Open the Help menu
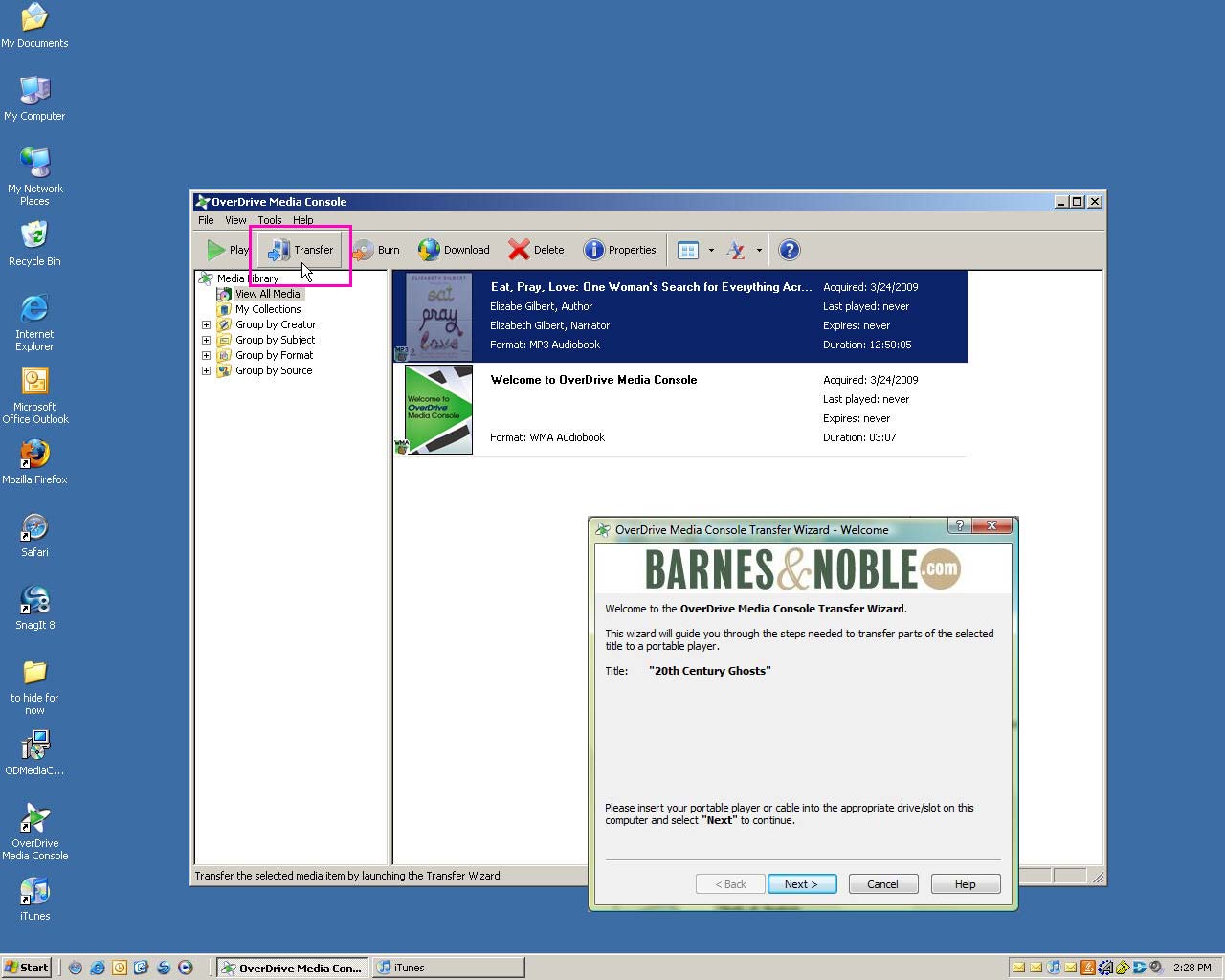 click(x=302, y=220)
